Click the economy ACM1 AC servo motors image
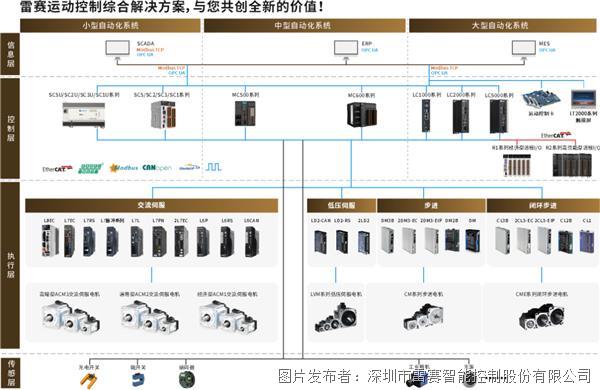The width and height of the screenshot is (600, 390). 228,317
